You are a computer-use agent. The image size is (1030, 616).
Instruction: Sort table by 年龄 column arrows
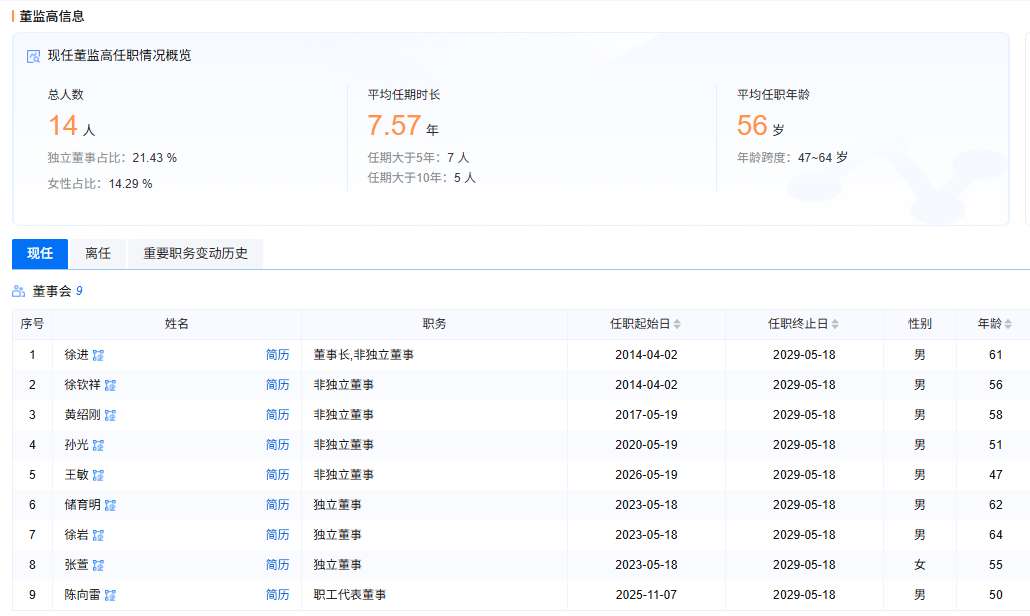tap(1008, 324)
